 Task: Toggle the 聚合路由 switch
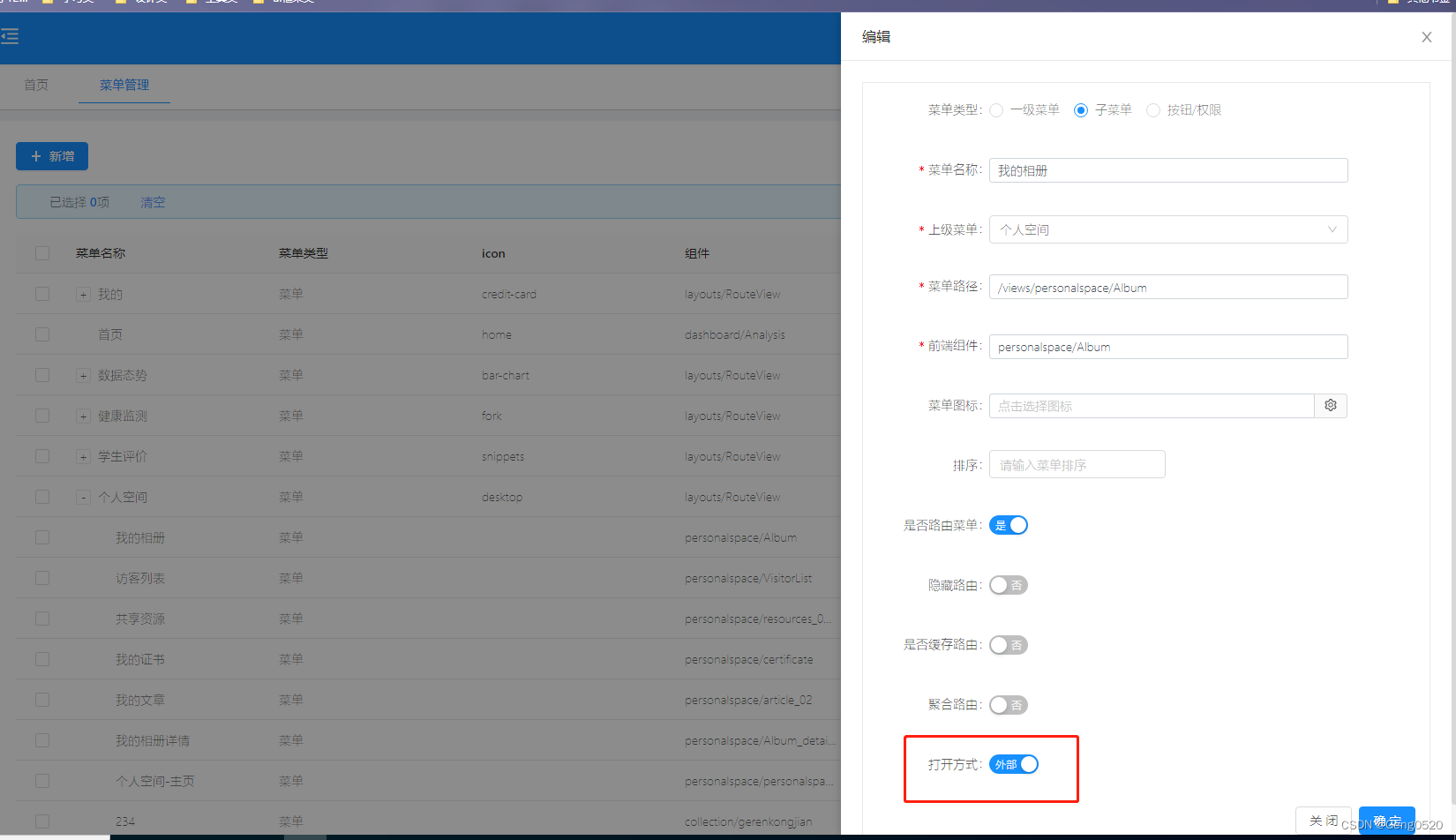point(1009,705)
